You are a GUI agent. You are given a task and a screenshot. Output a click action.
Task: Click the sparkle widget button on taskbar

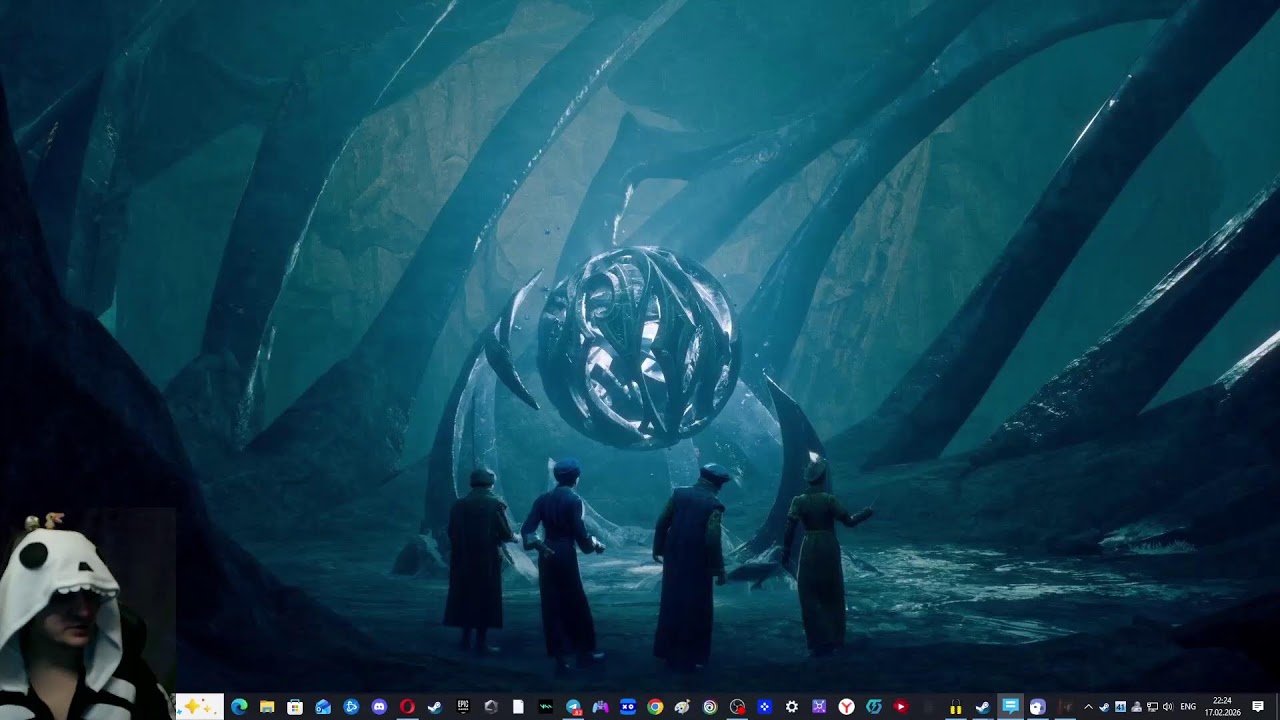click(x=199, y=707)
